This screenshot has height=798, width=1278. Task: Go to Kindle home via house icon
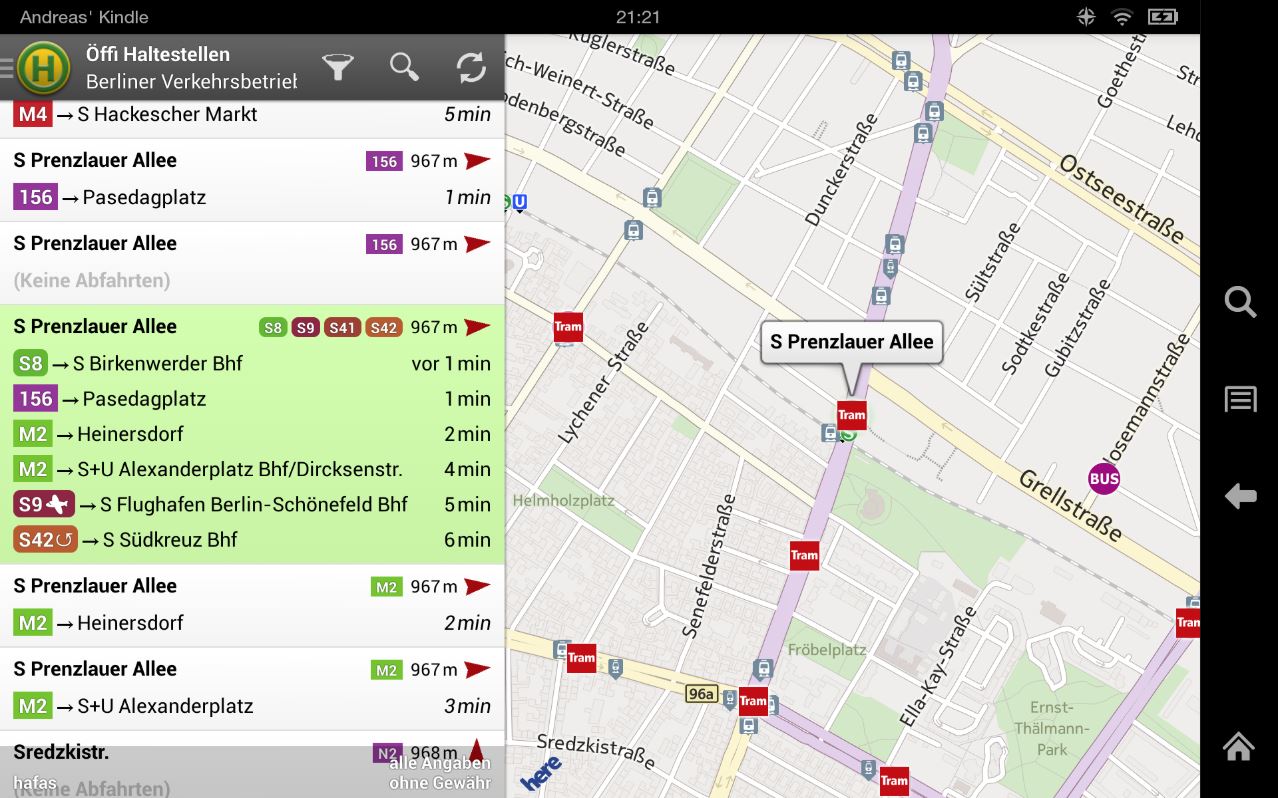[1239, 746]
